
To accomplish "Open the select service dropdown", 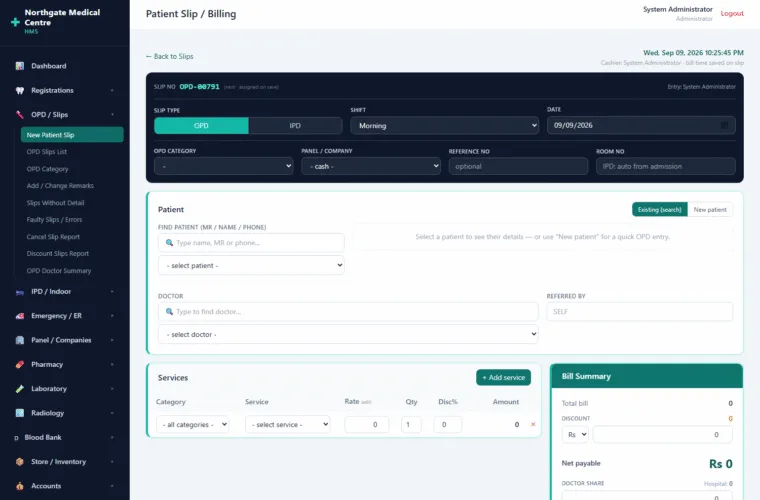I will 287,424.
